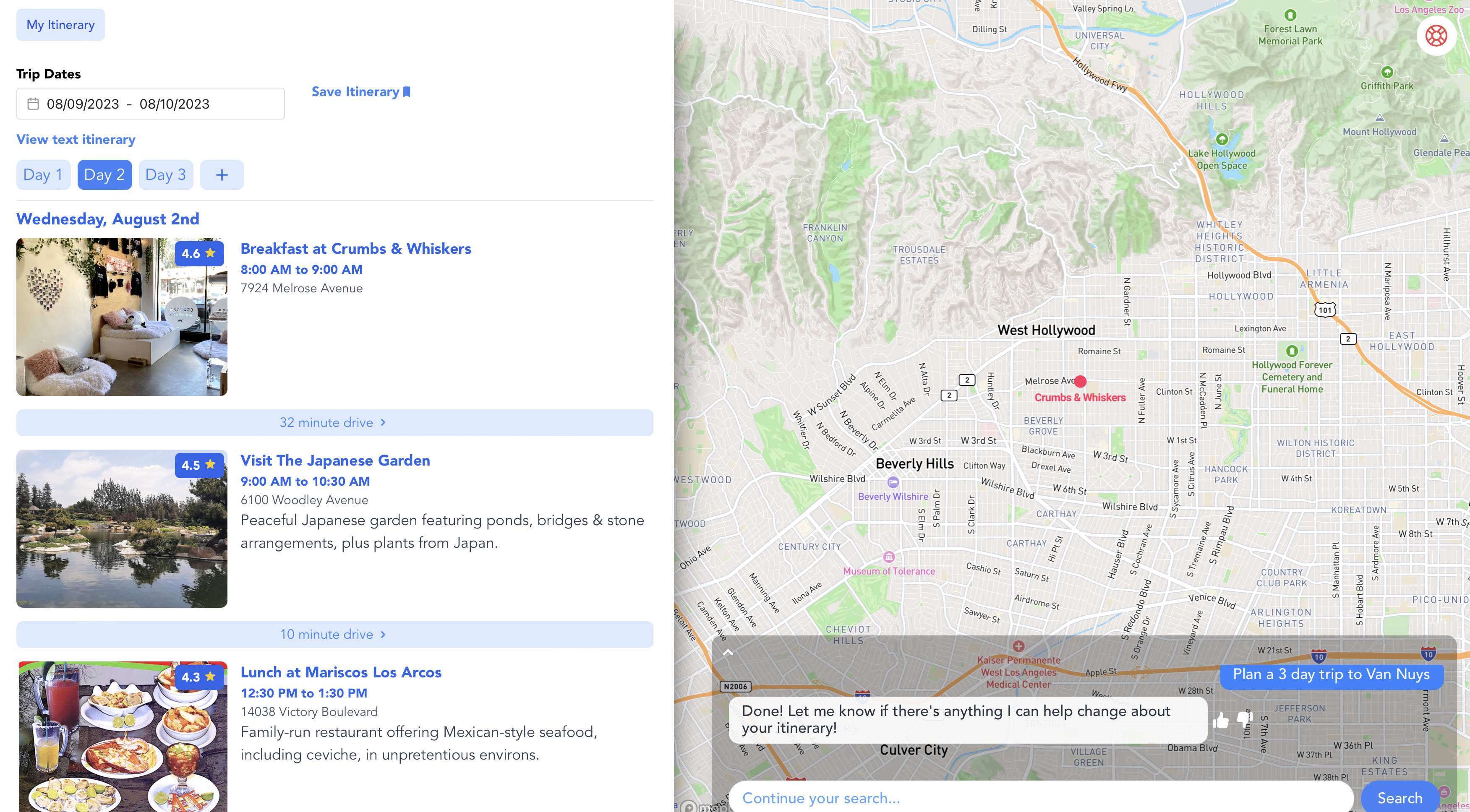This screenshot has width=1470, height=812.
Task: Collapse the chat panel with up chevron
Action: (x=728, y=652)
